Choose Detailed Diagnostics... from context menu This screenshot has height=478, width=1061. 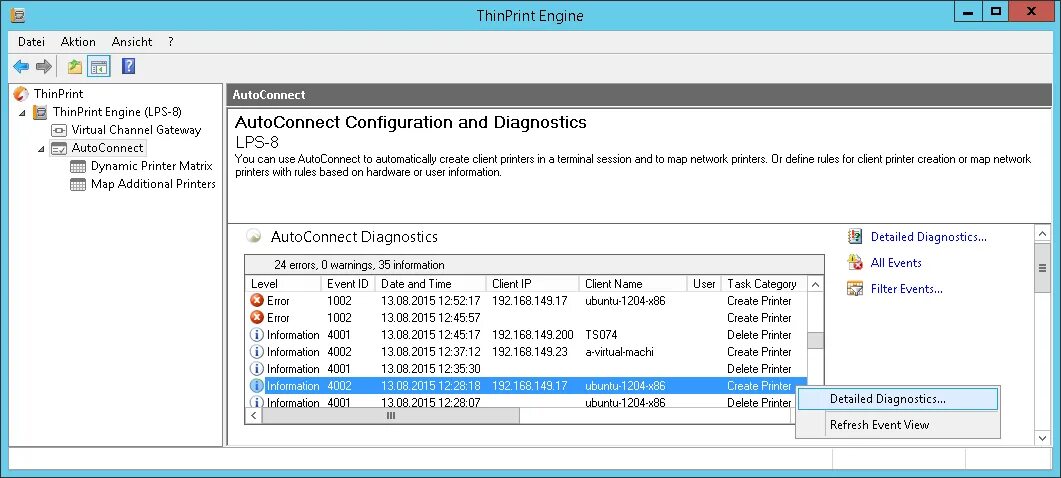(x=897, y=399)
